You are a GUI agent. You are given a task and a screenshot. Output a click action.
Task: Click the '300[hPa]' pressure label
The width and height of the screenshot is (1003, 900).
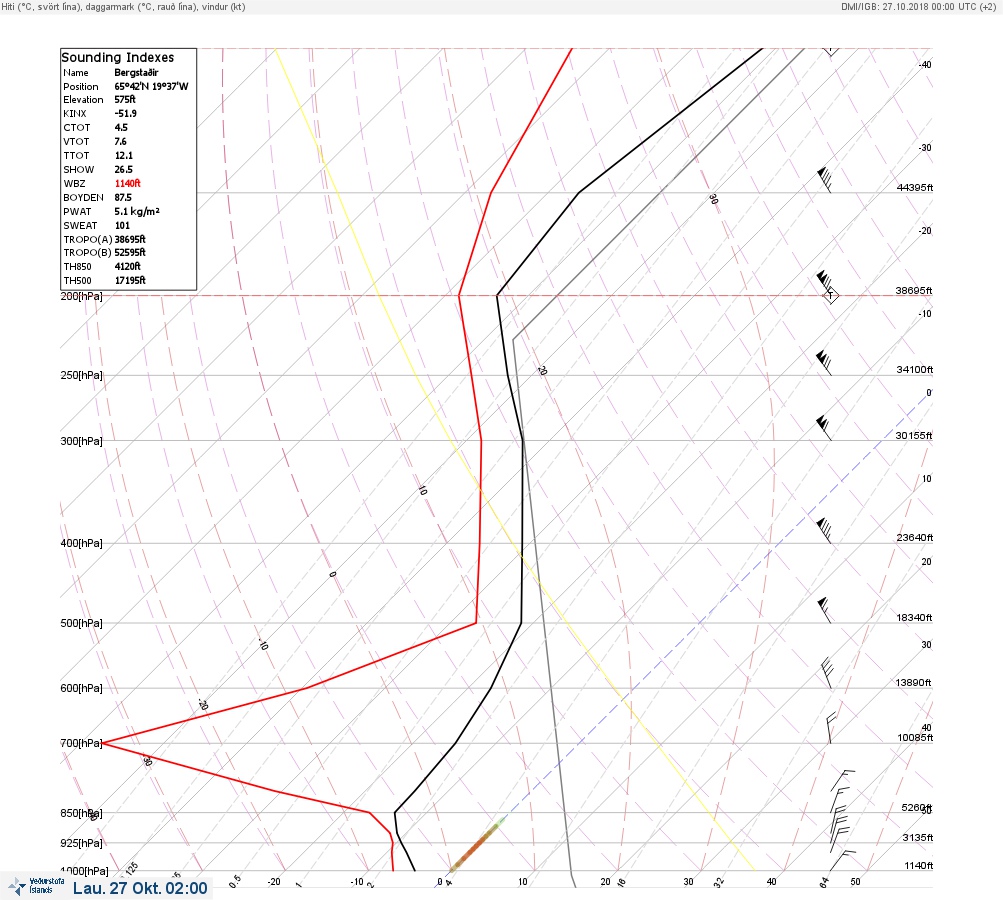click(x=81, y=441)
